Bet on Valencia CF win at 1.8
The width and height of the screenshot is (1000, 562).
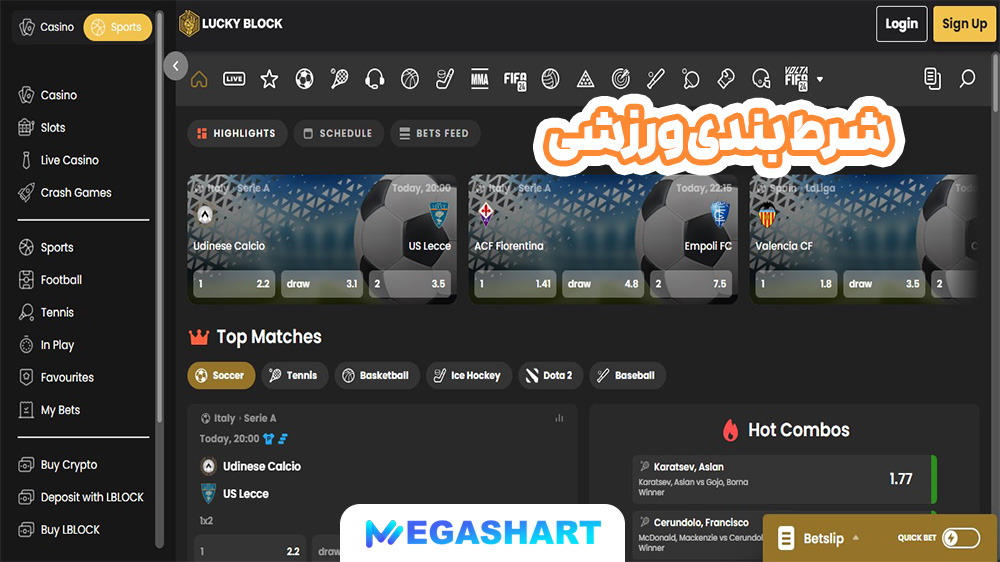[x=796, y=284]
